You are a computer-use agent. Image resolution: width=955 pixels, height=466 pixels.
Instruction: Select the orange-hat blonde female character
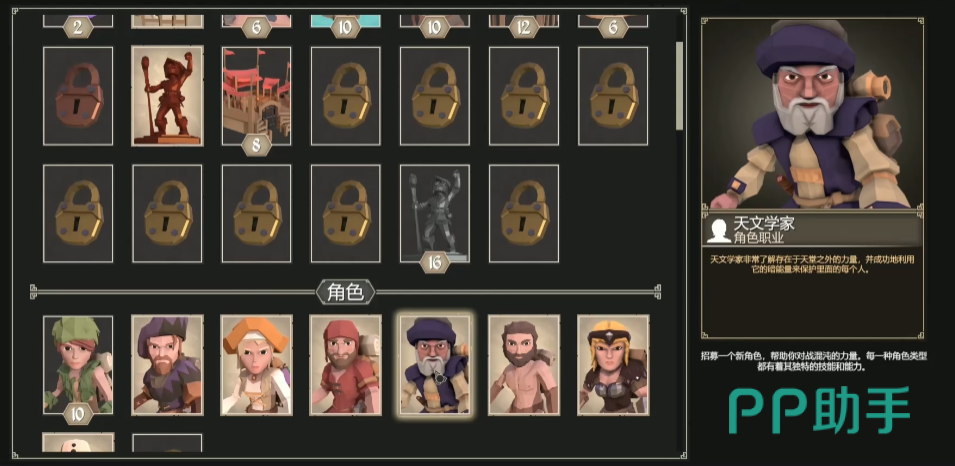click(x=256, y=365)
